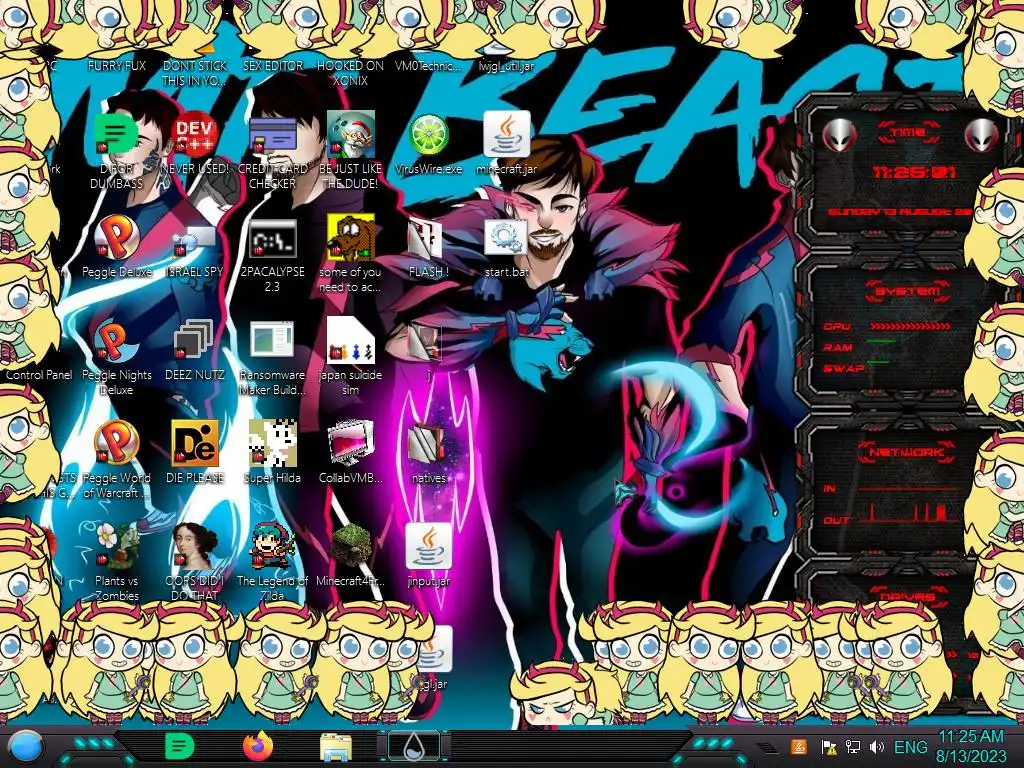1024x768 pixels.
Task: Open the taskbar clock showing 11:25 AM
Action: tap(970, 746)
